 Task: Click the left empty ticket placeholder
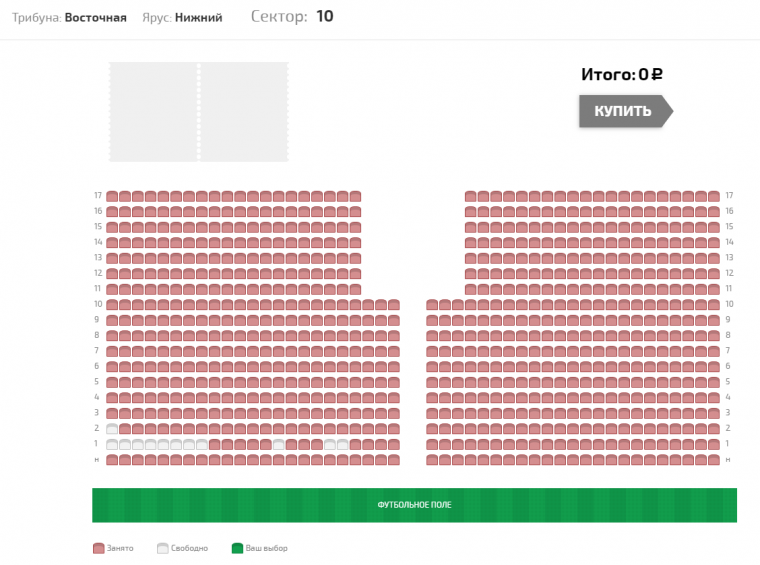point(154,112)
